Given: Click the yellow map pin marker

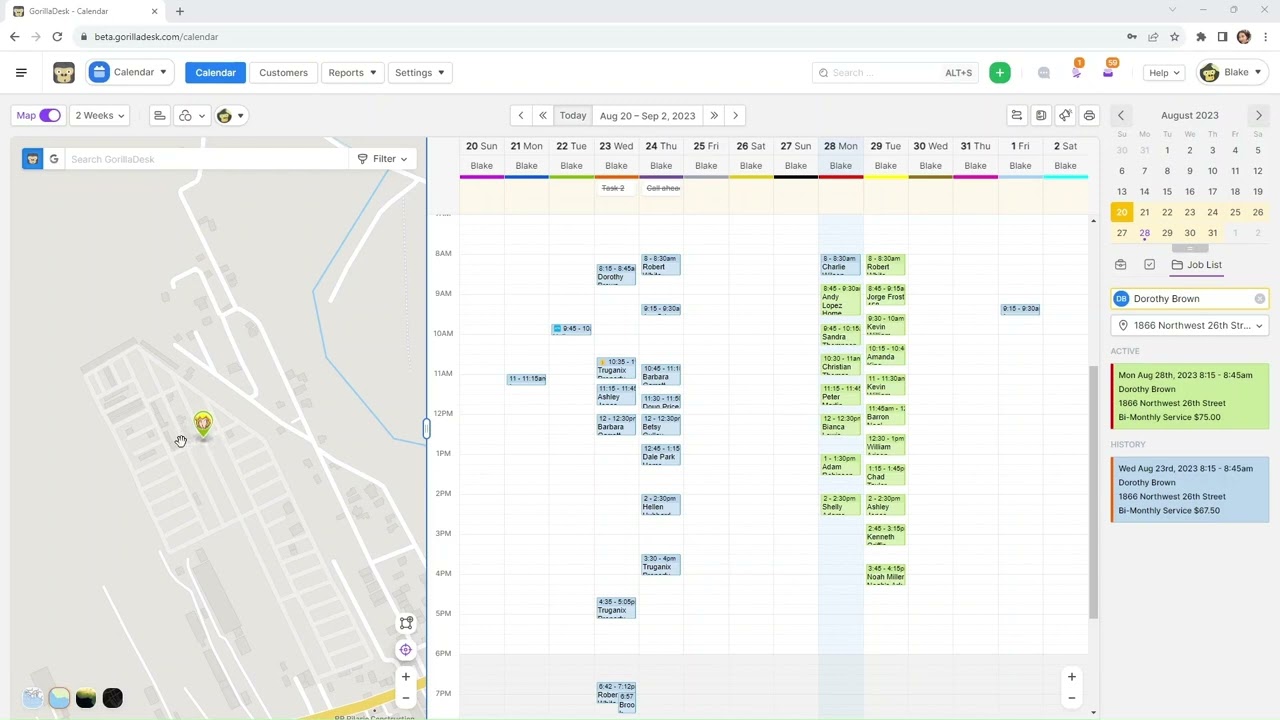Looking at the screenshot, I should (203, 424).
